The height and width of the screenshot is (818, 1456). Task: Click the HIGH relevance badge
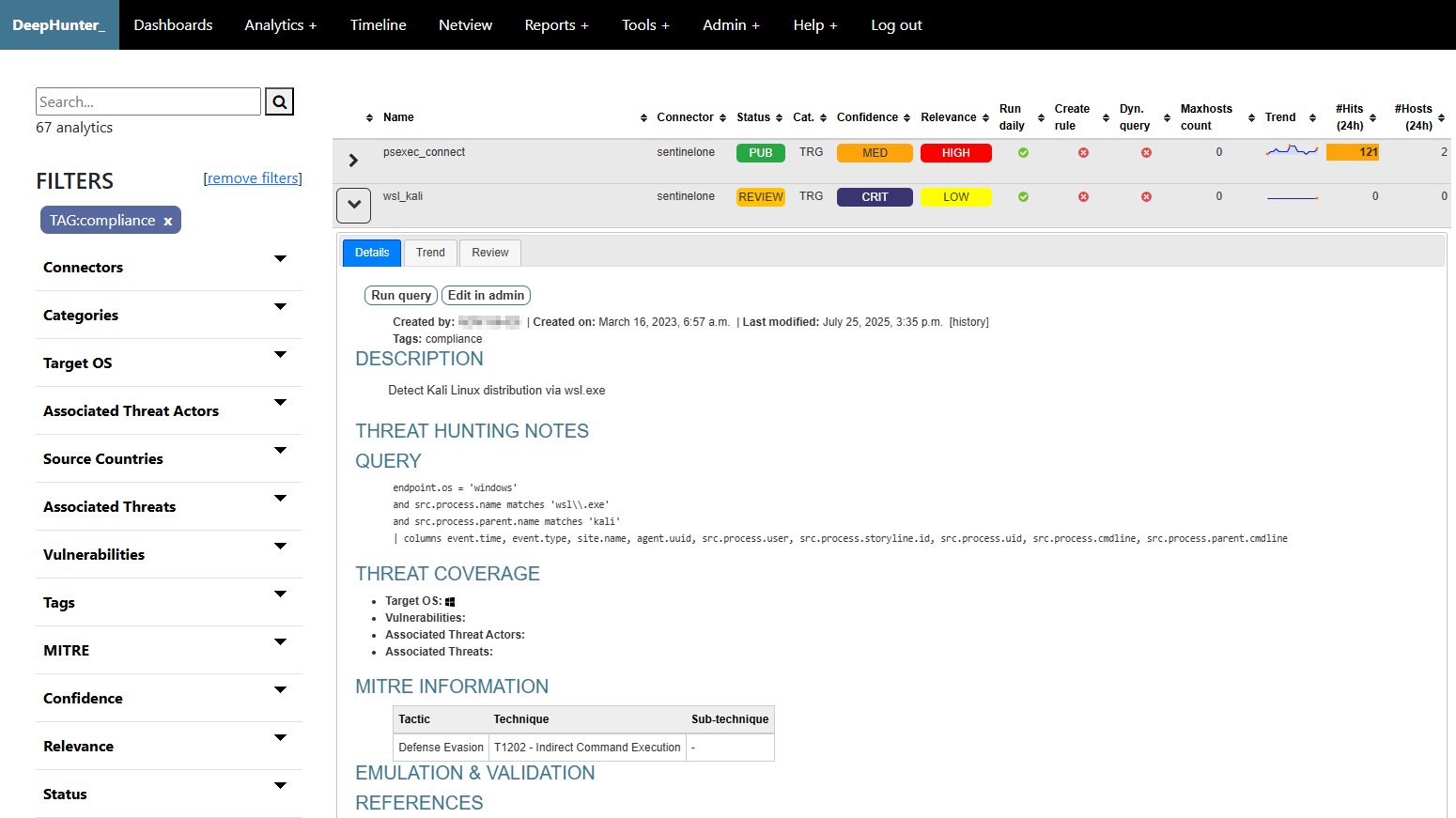pos(955,153)
